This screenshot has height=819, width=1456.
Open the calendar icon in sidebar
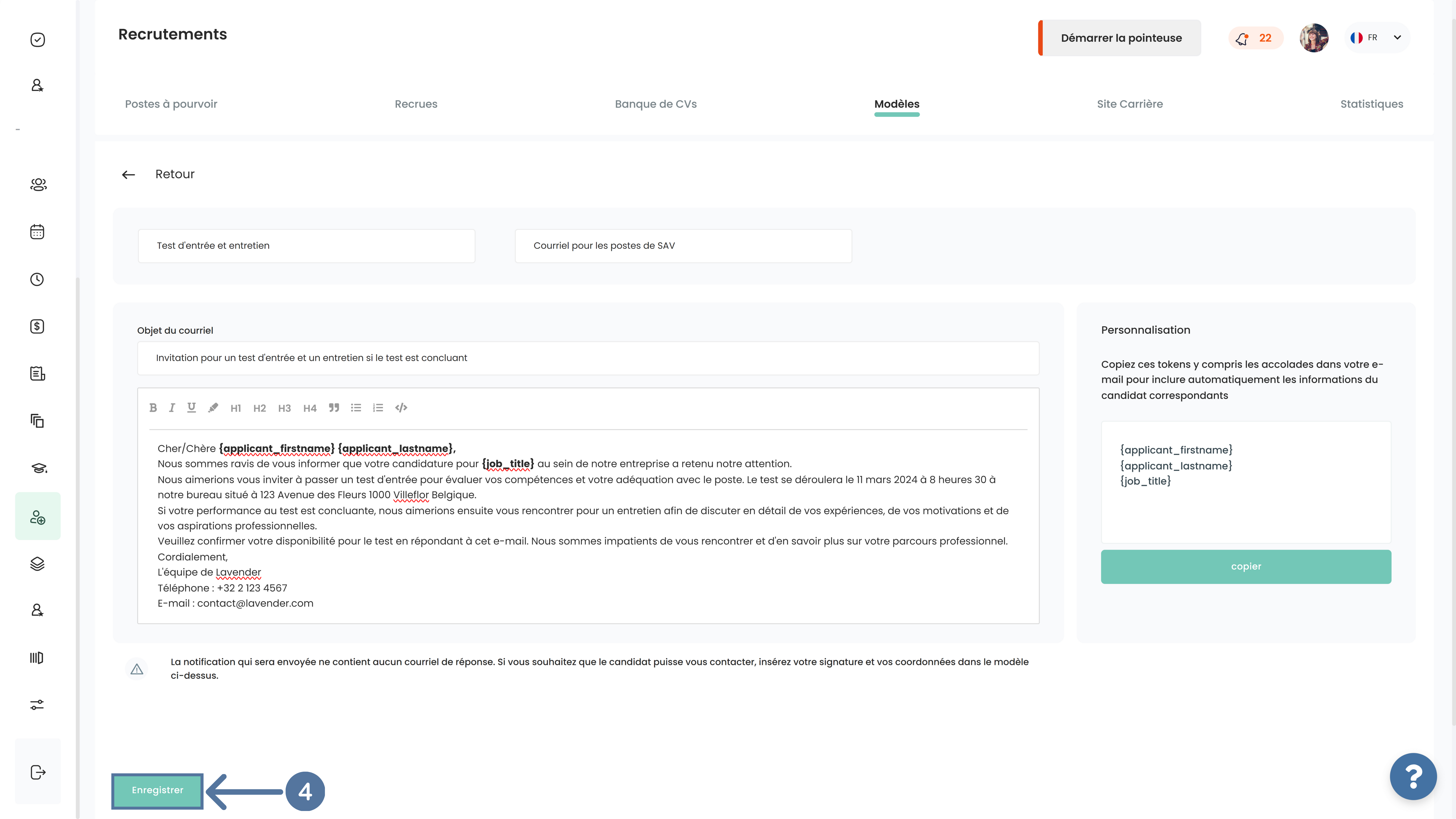tap(37, 232)
